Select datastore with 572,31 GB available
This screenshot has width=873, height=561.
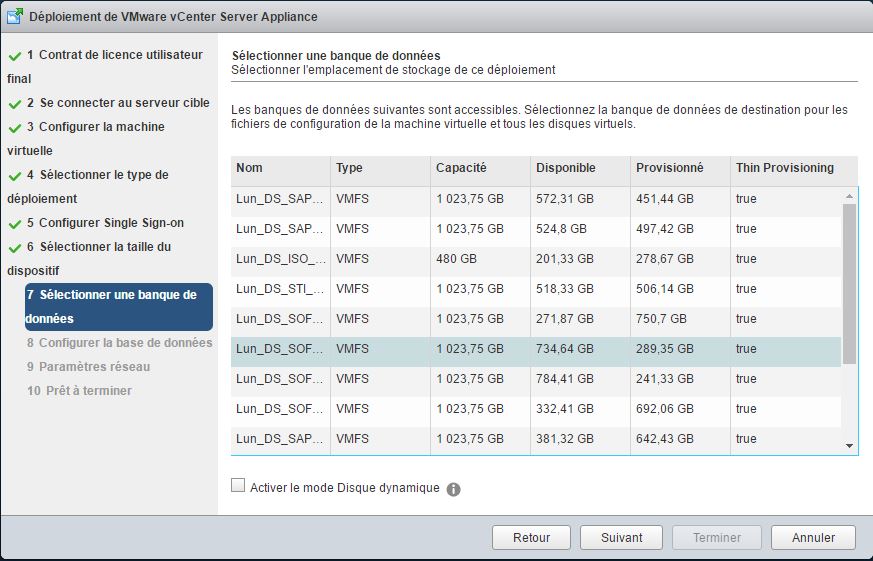(536, 199)
